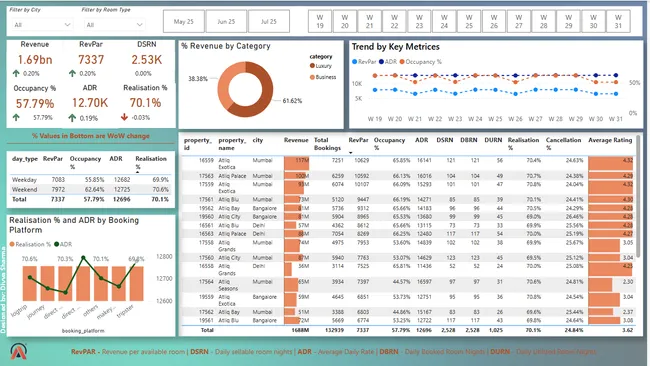Click the Occupancy % green up-arrow indicator
Viewport: 650px width, 366px height.
coord(16,117)
